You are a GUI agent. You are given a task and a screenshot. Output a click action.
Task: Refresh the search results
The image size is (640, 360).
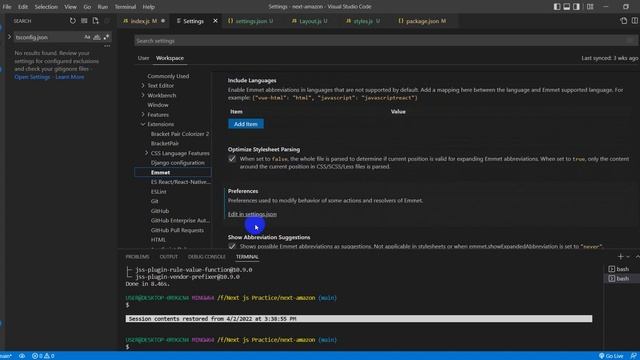(73, 21)
